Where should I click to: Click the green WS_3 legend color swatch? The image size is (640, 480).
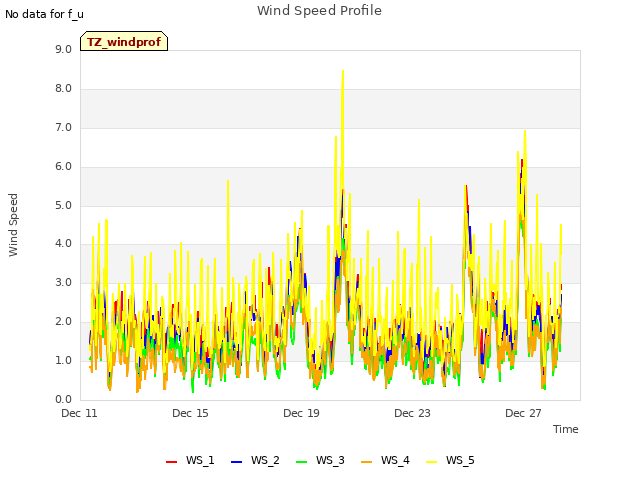tap(301, 462)
